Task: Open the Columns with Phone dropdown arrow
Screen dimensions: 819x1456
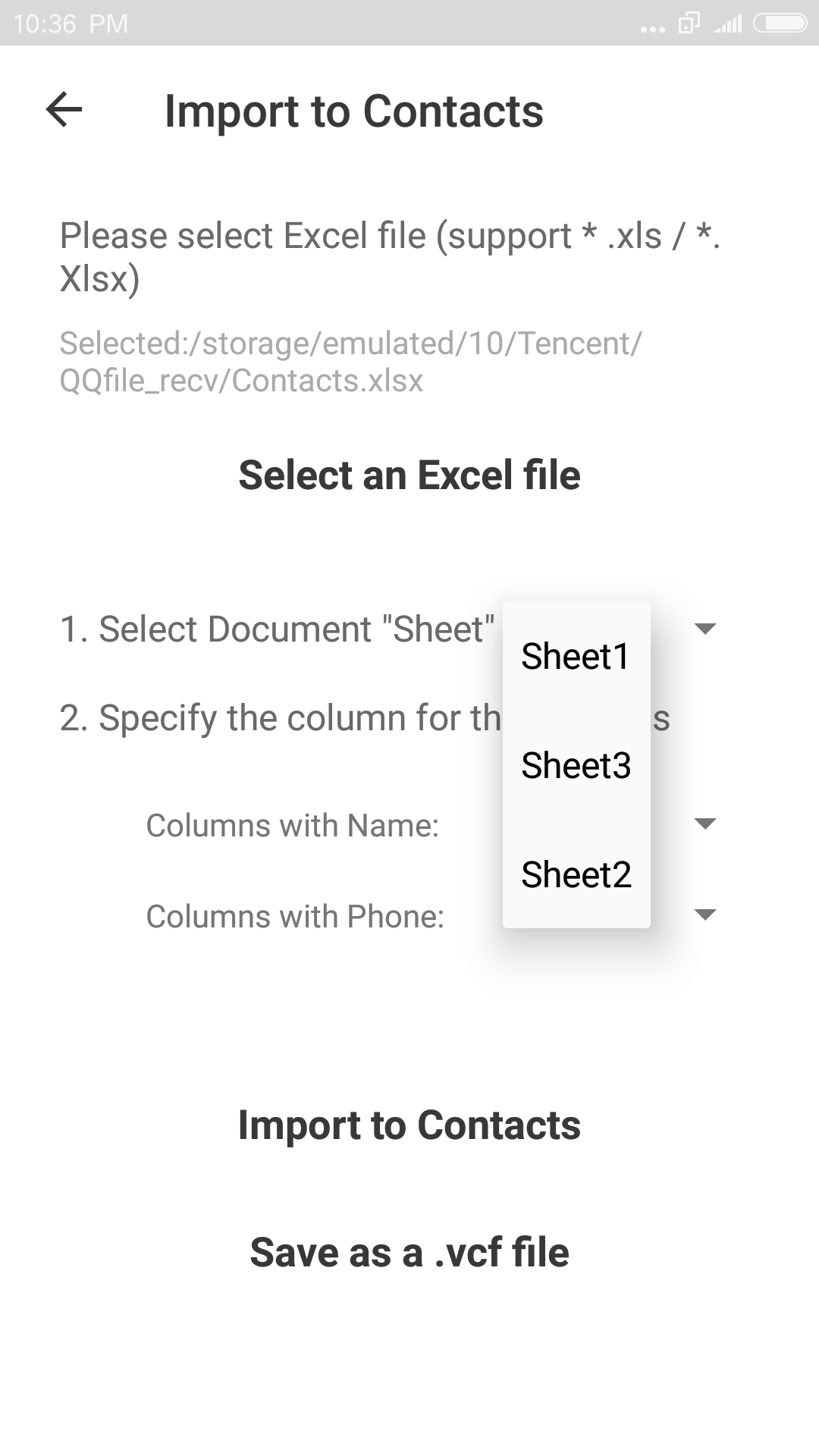Action: tap(705, 915)
